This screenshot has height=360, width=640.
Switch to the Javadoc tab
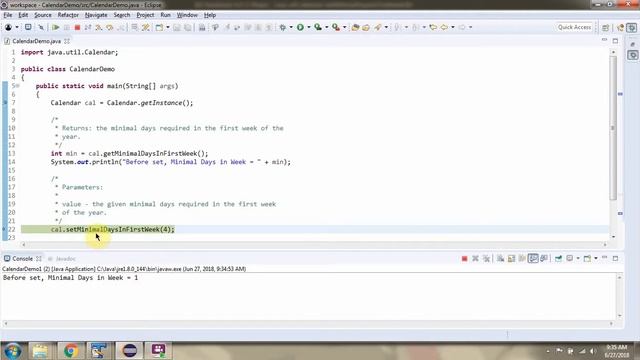tap(62, 259)
